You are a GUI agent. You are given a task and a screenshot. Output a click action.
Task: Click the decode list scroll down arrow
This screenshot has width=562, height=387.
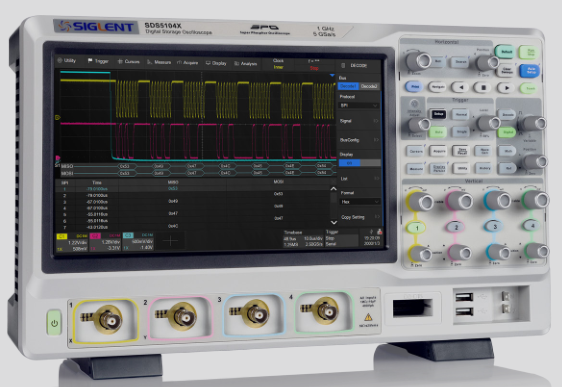pyautogui.click(x=334, y=223)
